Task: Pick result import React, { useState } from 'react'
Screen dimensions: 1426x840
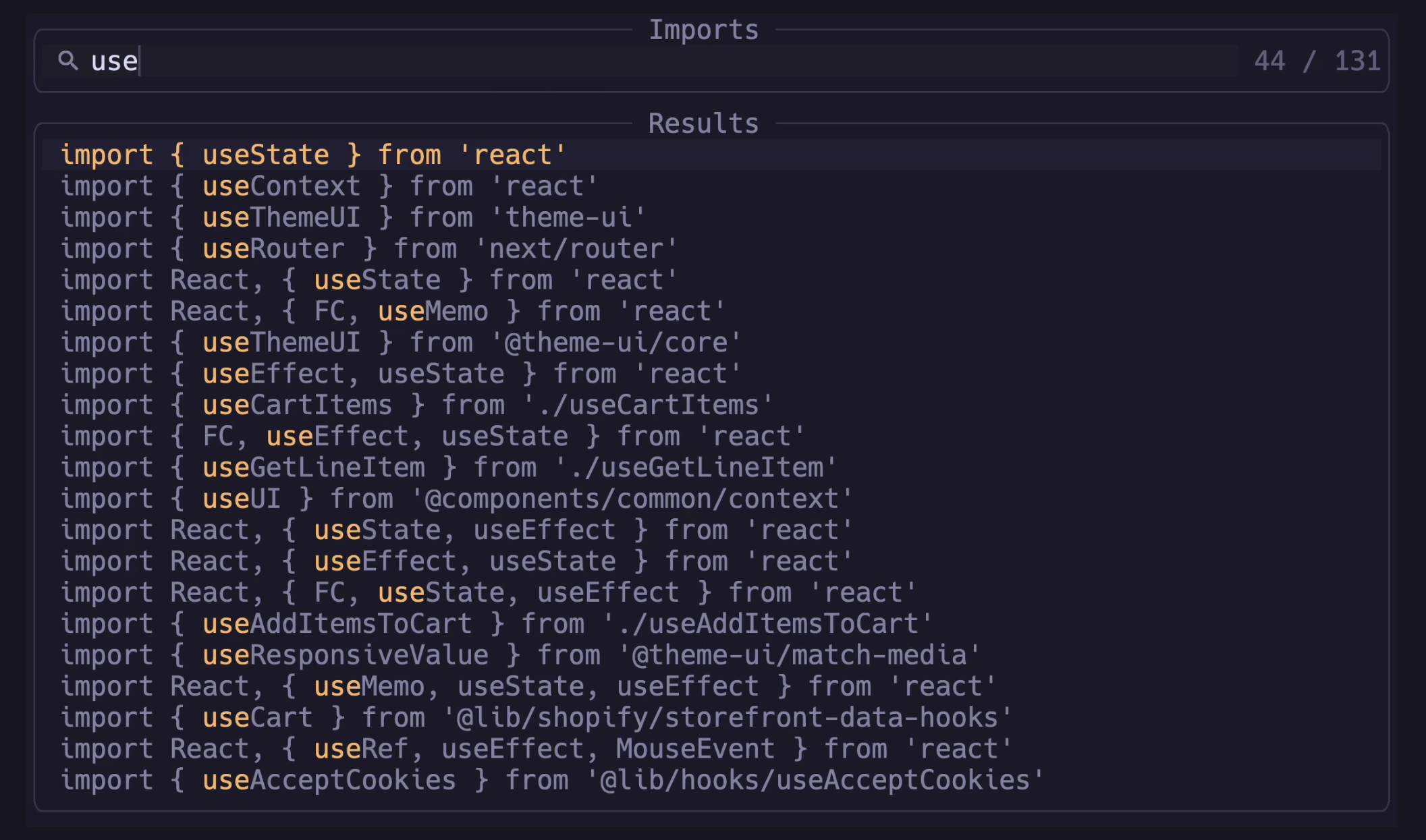Action: click(711, 280)
